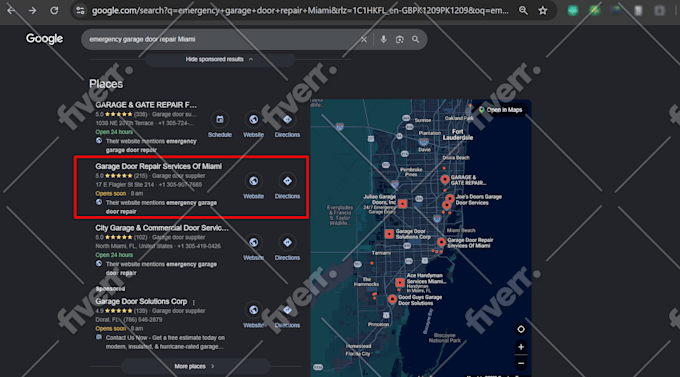Open the Google logo homepage link
680x377 pixels.
coord(44,39)
